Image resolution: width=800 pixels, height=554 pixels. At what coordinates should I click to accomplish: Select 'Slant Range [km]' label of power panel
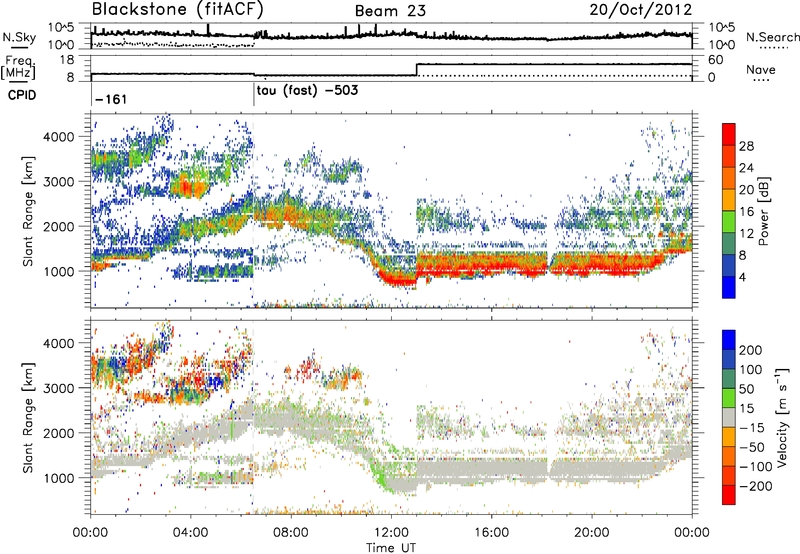(x=28, y=211)
